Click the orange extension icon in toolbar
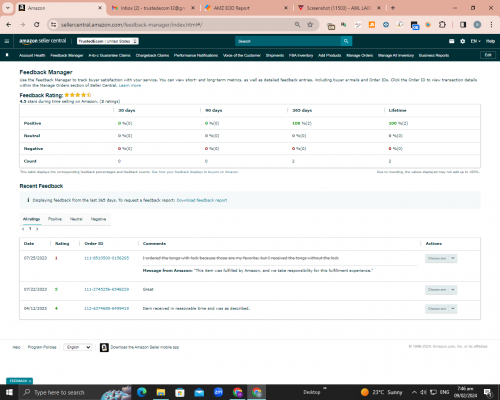This screenshot has height=400, width=500. (372, 25)
